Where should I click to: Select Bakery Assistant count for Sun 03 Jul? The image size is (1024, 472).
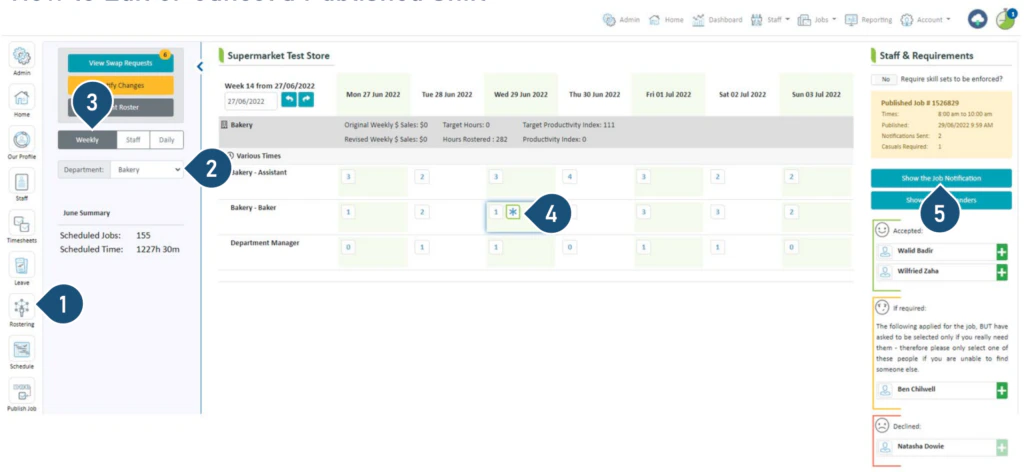click(791, 177)
